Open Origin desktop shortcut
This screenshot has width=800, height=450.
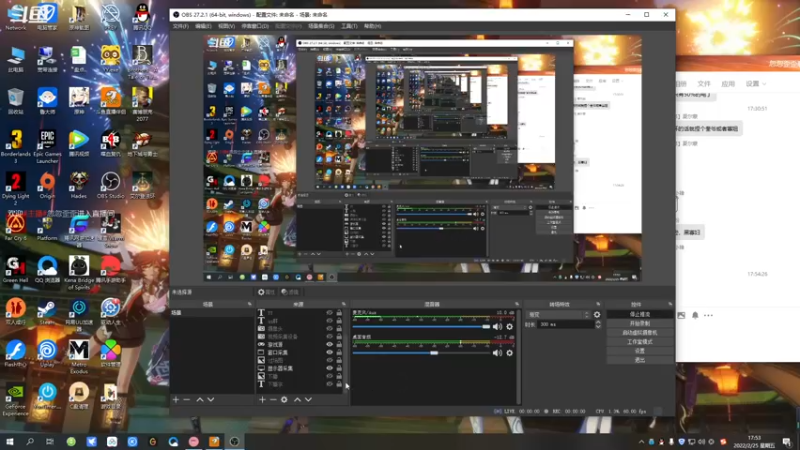tap(47, 186)
